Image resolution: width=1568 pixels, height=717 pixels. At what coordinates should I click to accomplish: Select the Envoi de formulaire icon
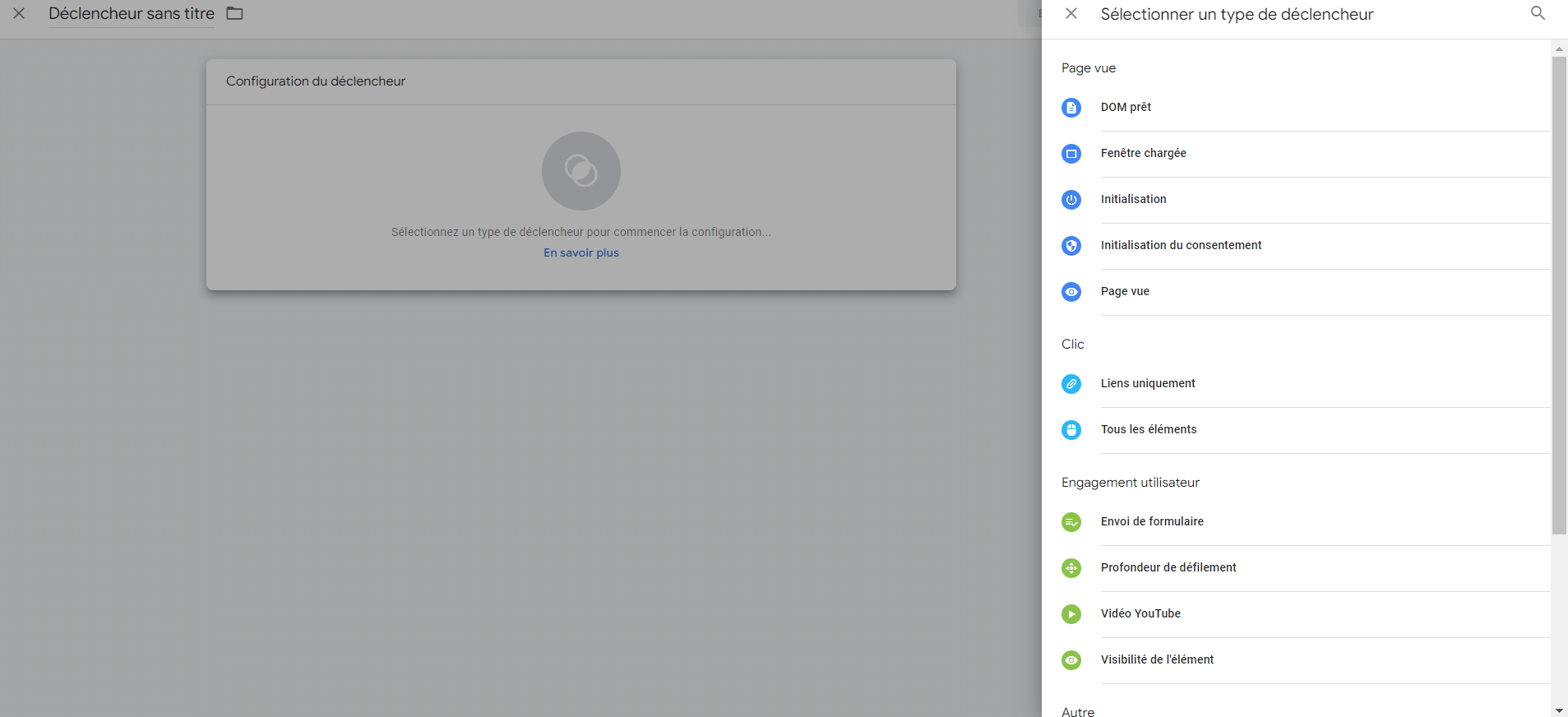click(1071, 522)
